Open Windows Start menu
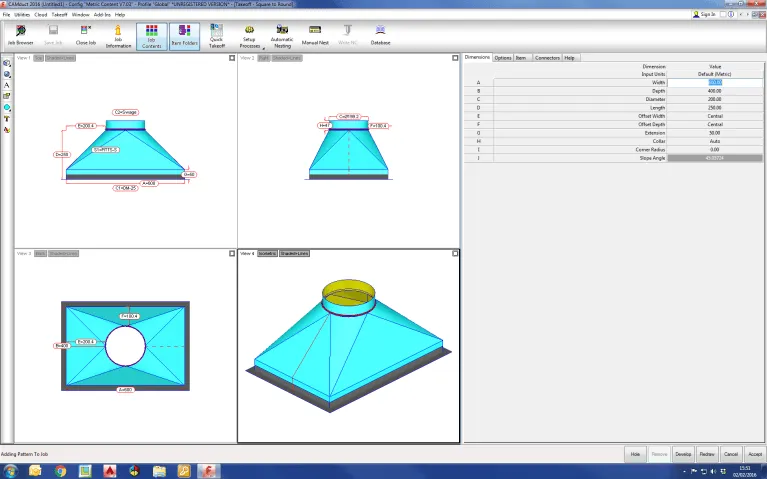This screenshot has width=767, height=479. click(x=10, y=471)
